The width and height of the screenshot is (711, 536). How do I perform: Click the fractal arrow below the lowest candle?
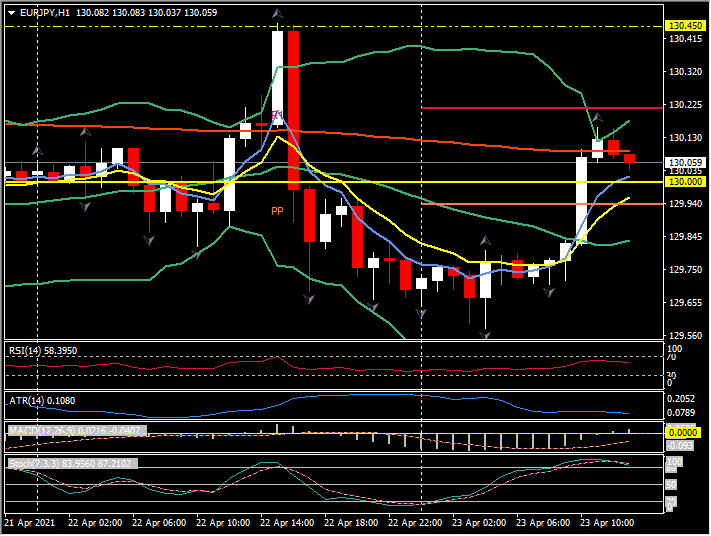485,334
